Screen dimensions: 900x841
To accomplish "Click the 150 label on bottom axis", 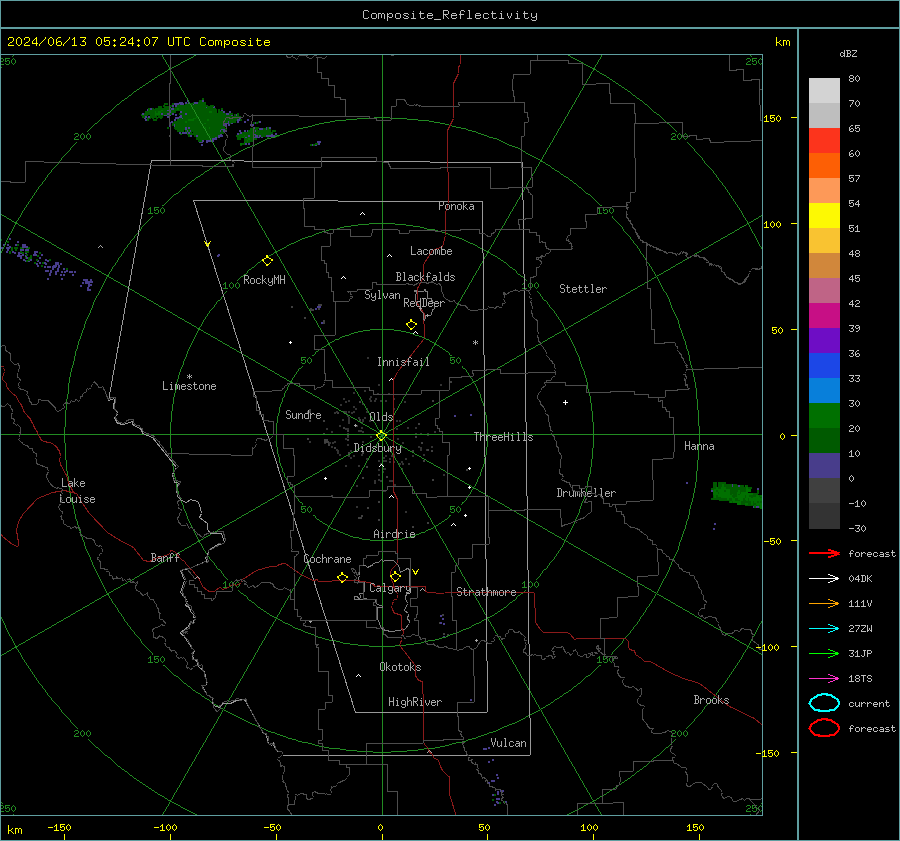I will coord(695,827).
